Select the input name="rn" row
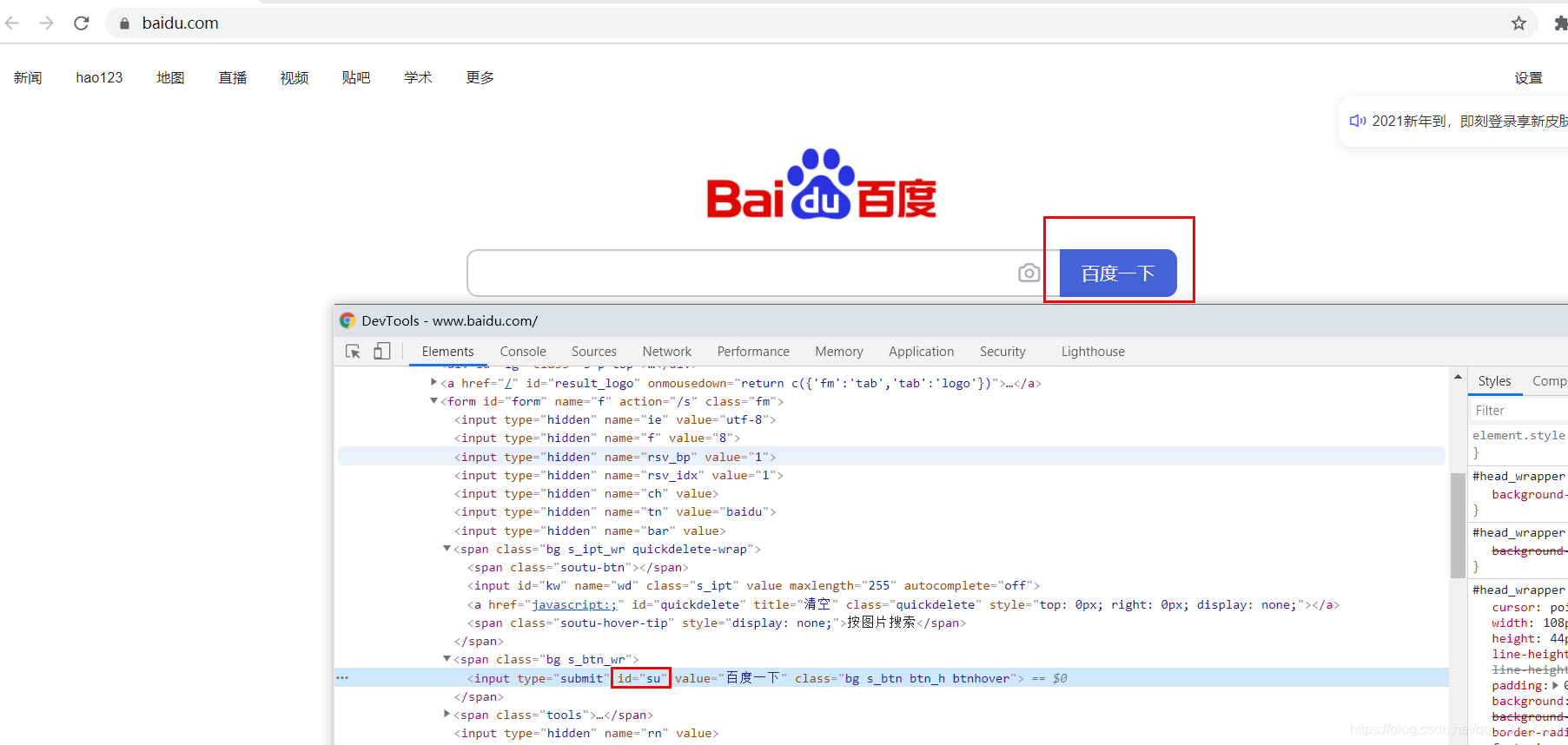The height and width of the screenshot is (745, 1568). pyautogui.click(x=586, y=733)
